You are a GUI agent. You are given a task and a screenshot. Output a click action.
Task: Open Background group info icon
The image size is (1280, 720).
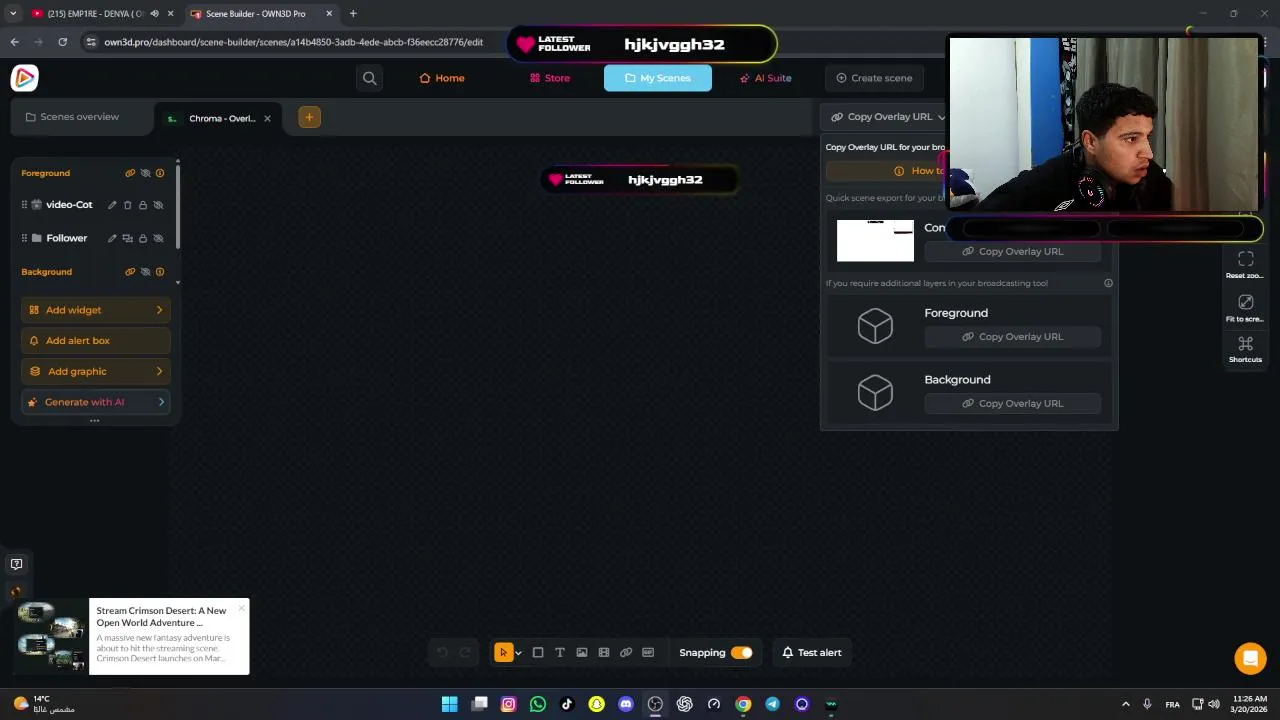(x=160, y=272)
